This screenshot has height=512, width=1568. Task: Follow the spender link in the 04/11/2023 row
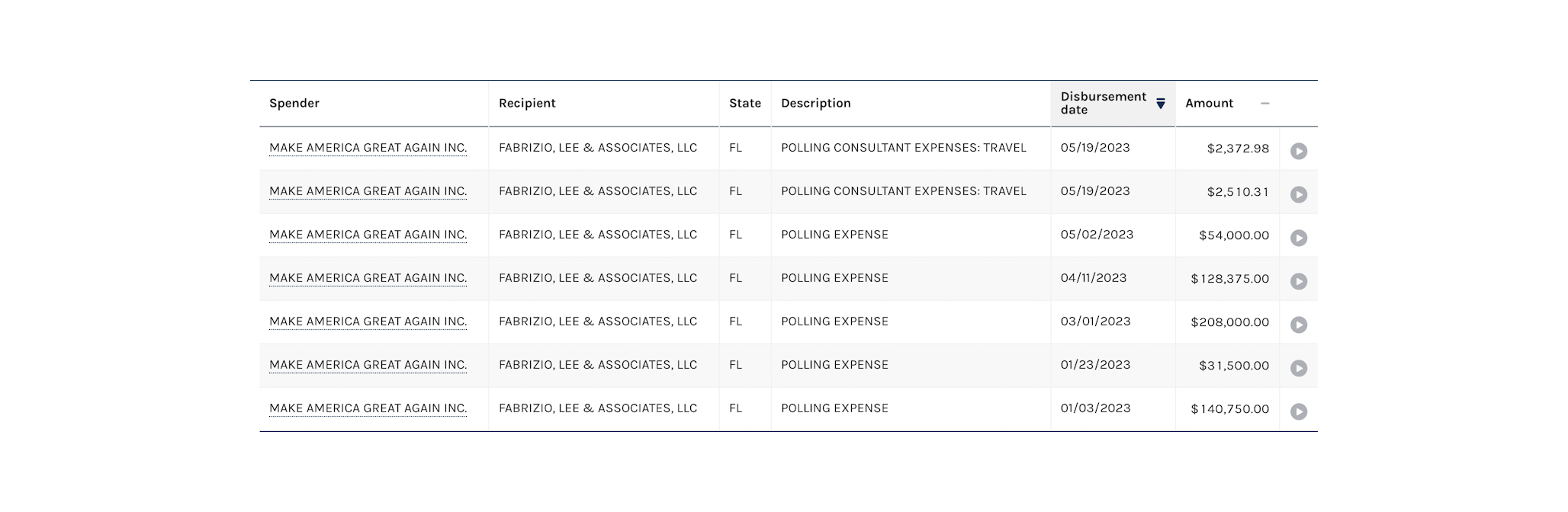point(368,278)
